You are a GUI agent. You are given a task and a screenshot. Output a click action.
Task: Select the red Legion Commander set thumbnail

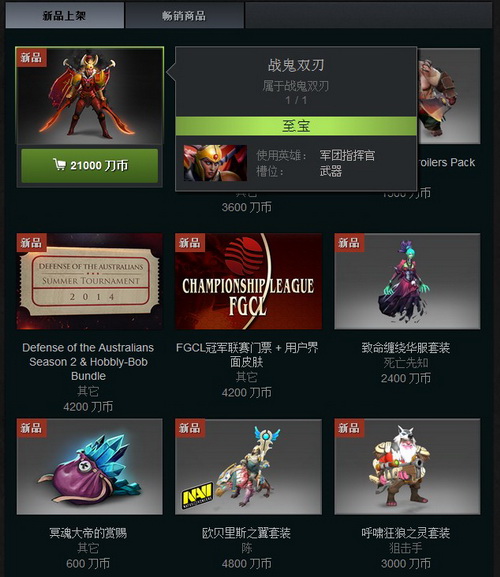tap(89, 96)
